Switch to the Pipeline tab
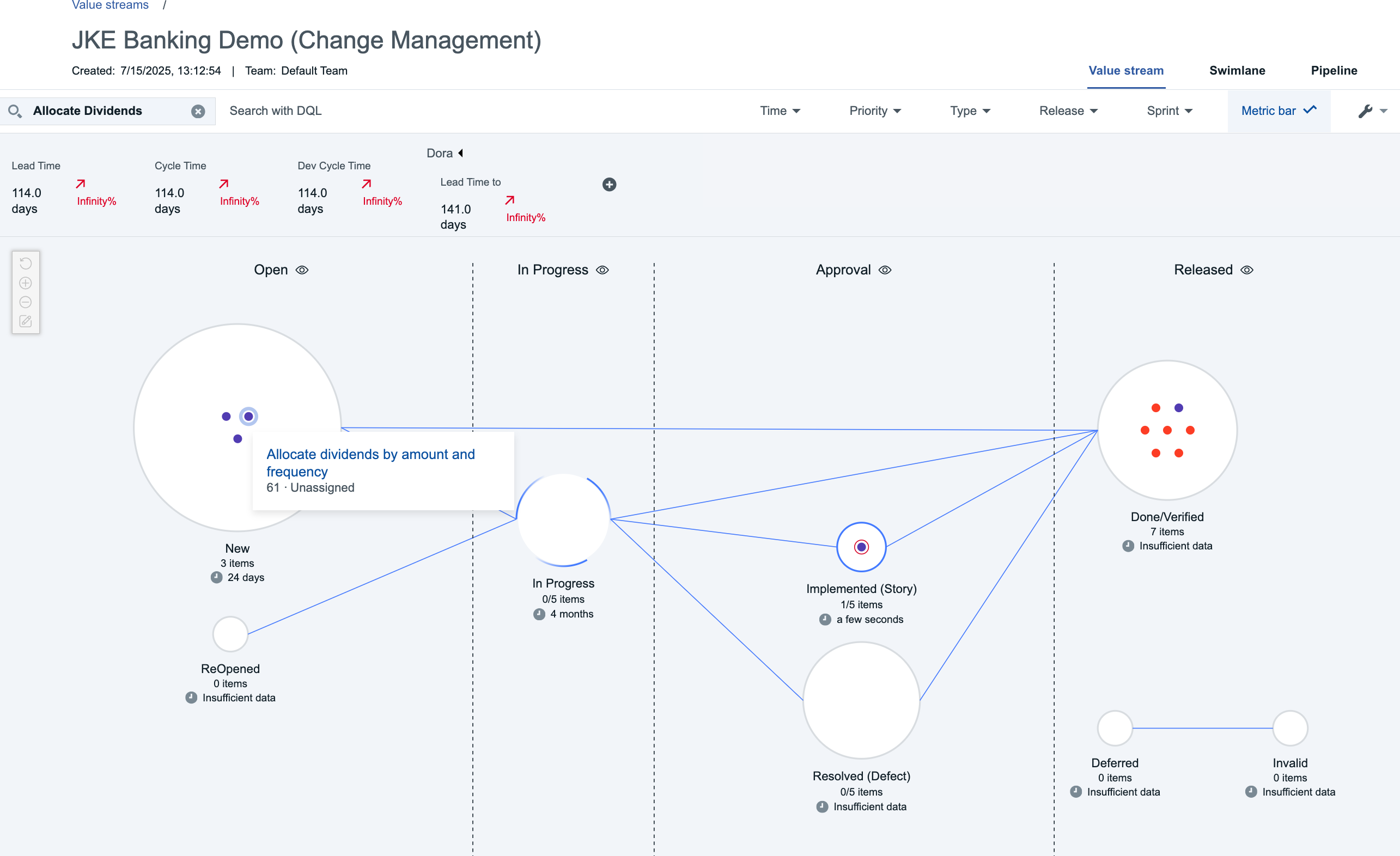This screenshot has height=856, width=1400. pos(1334,70)
